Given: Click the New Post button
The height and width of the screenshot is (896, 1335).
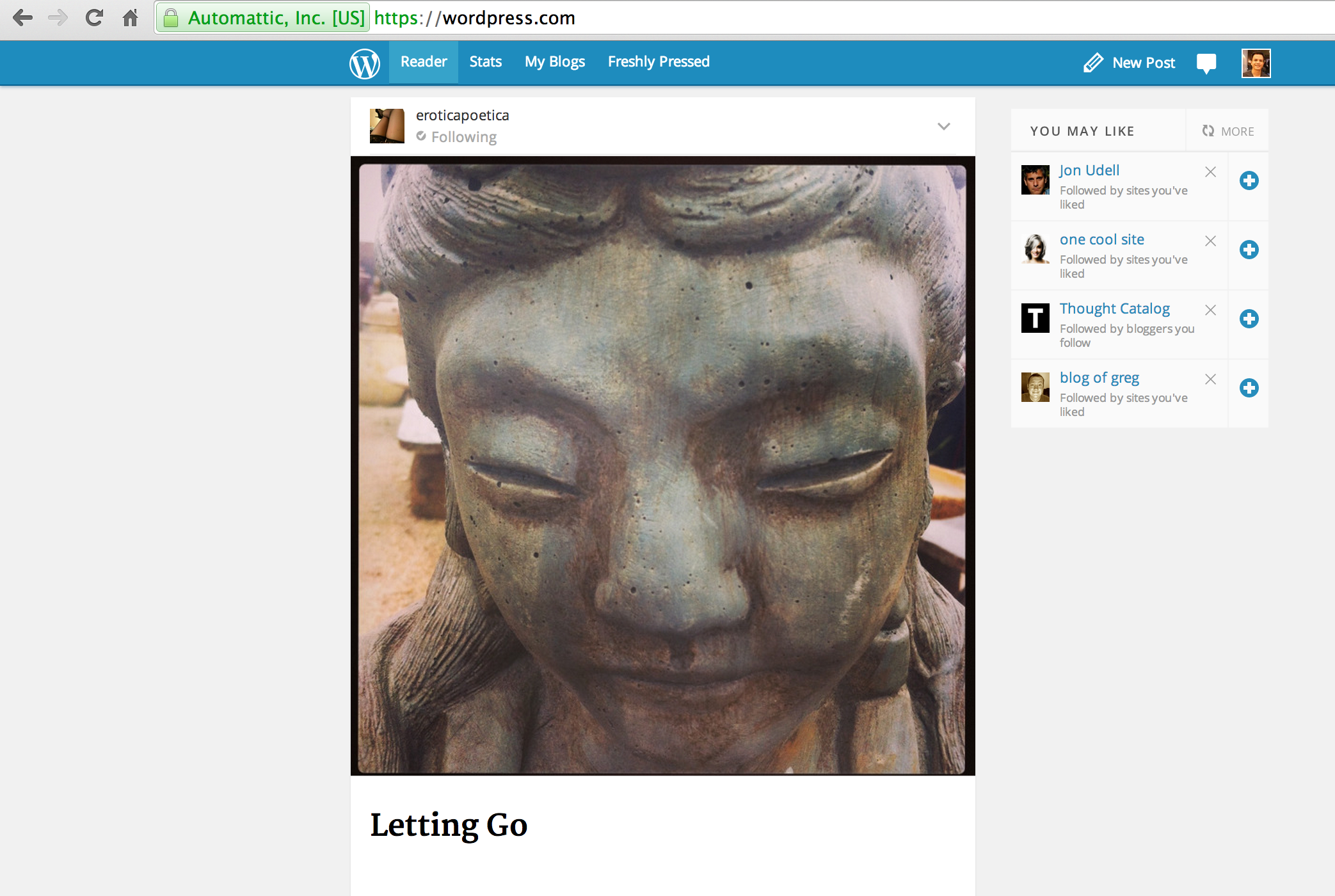Looking at the screenshot, I should coord(1130,63).
